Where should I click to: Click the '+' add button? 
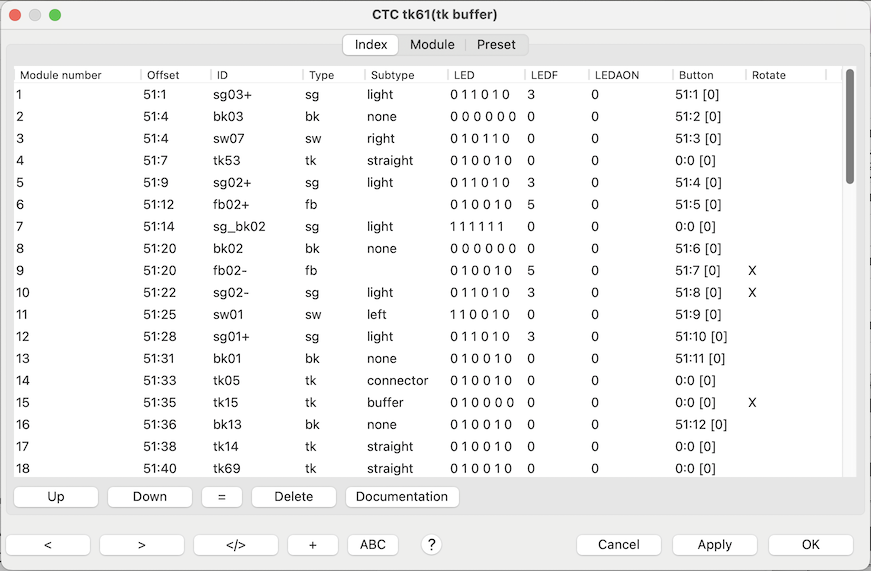coord(312,545)
